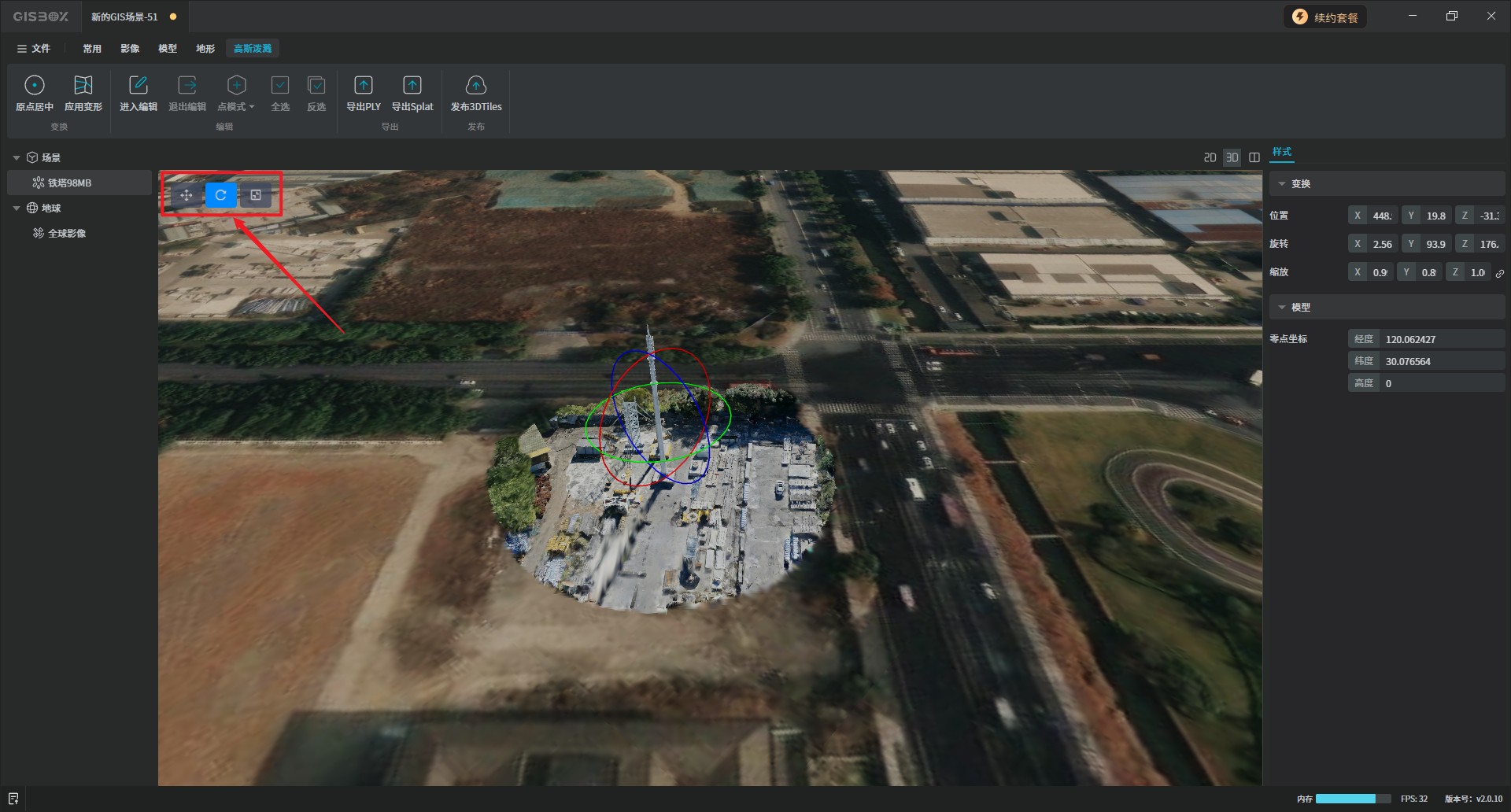Click the 续约套餐 renewal button
The height and width of the screenshot is (812, 1511).
[1326, 17]
